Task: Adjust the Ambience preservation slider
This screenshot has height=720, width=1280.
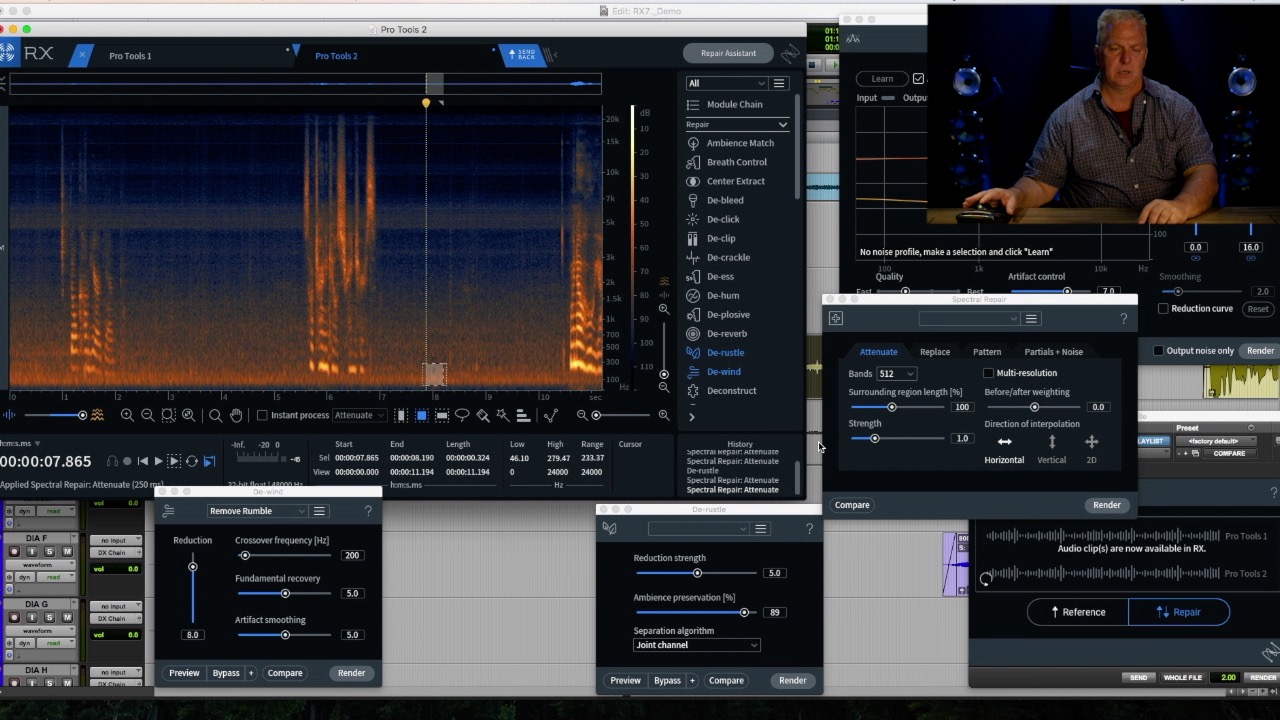Action: tap(695, 612)
